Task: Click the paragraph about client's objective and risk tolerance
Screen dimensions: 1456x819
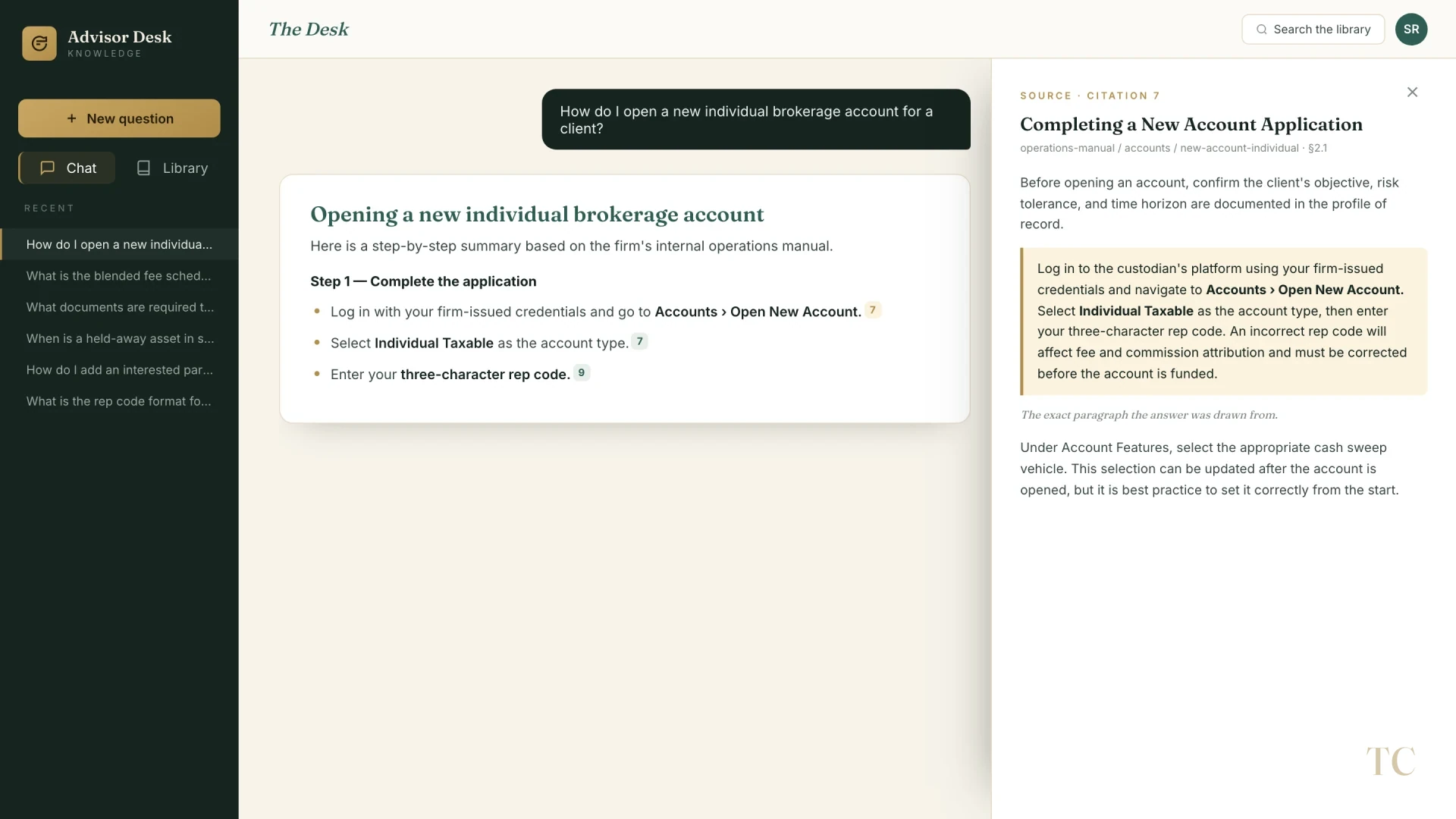Action: coord(1210,203)
